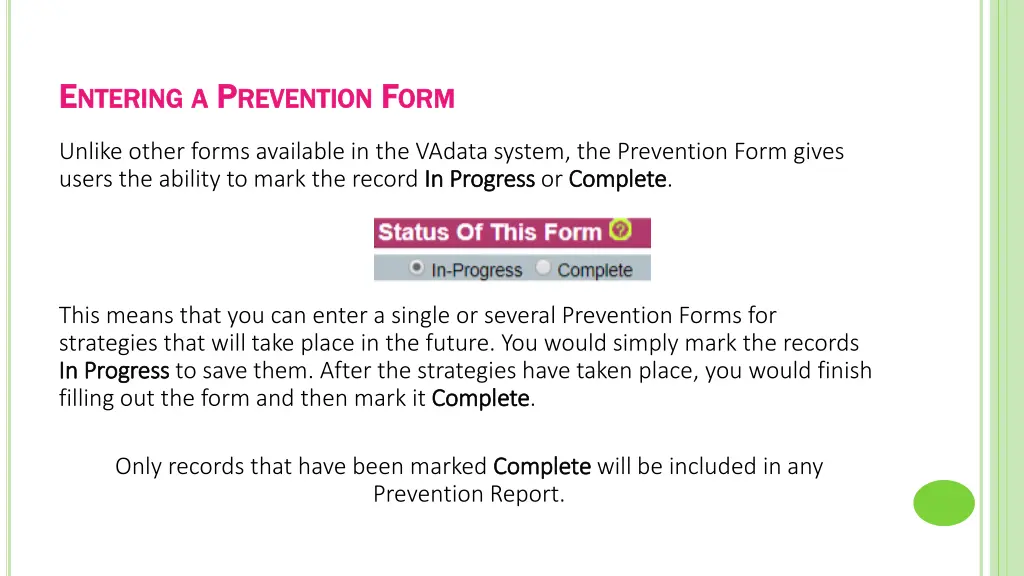Click bold Complete in the centered note
The image size is (1024, 576).
542,466
